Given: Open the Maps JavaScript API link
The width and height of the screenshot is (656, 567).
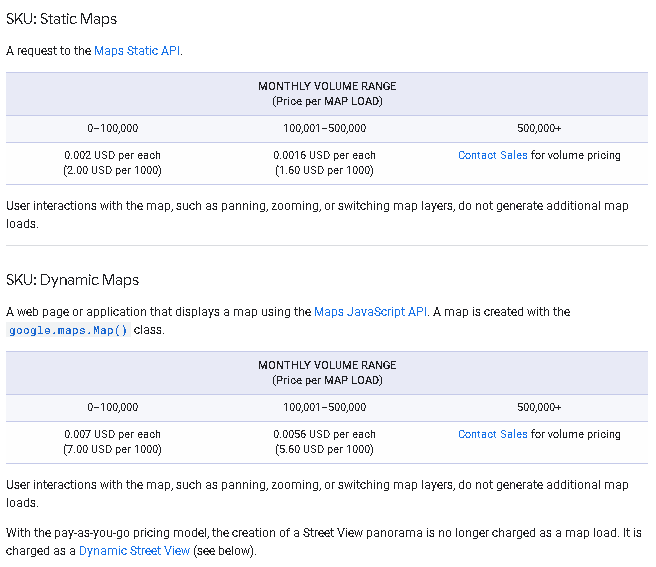Looking at the screenshot, I should pyautogui.click(x=370, y=312).
